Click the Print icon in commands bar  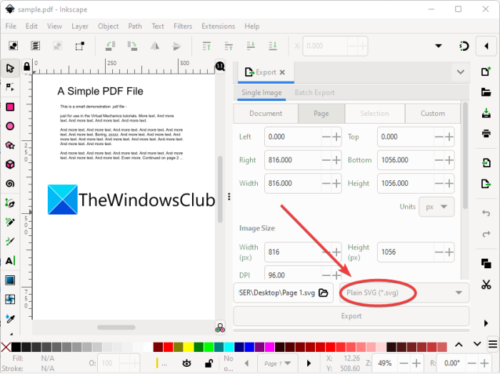pyautogui.click(x=486, y=133)
